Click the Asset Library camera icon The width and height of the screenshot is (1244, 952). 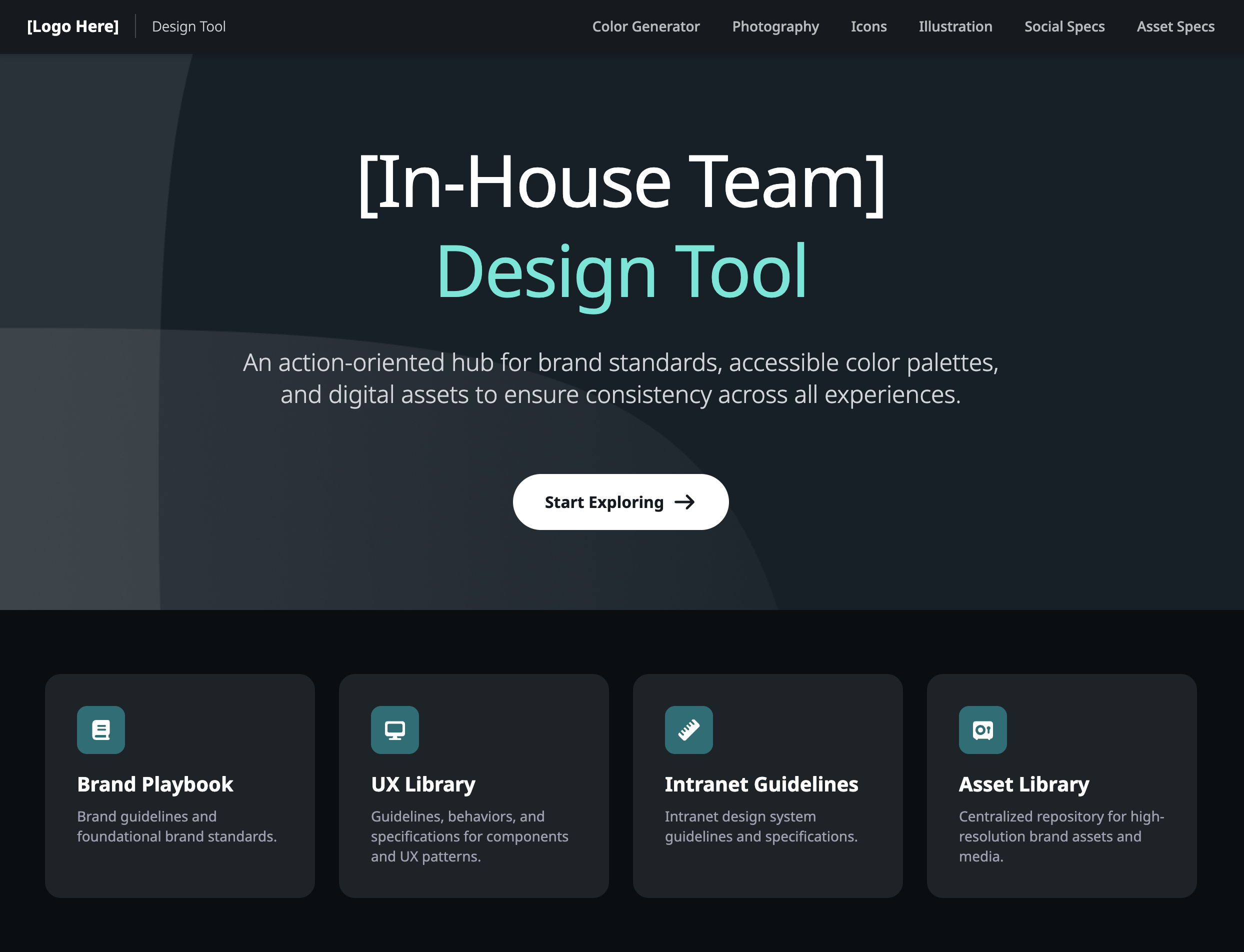(x=982, y=730)
